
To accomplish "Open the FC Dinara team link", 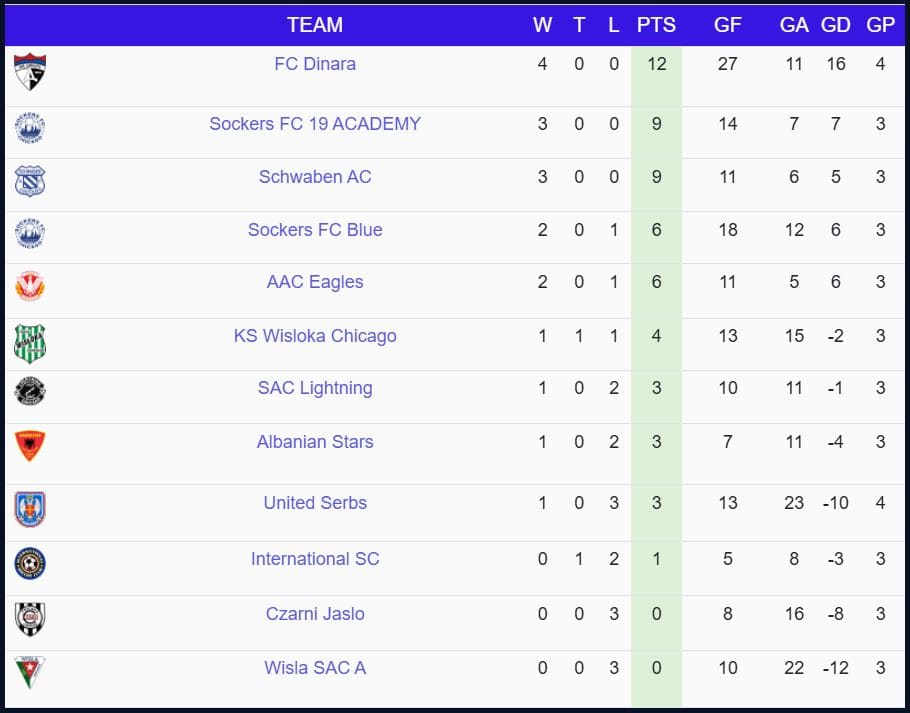I will click(x=315, y=64).
